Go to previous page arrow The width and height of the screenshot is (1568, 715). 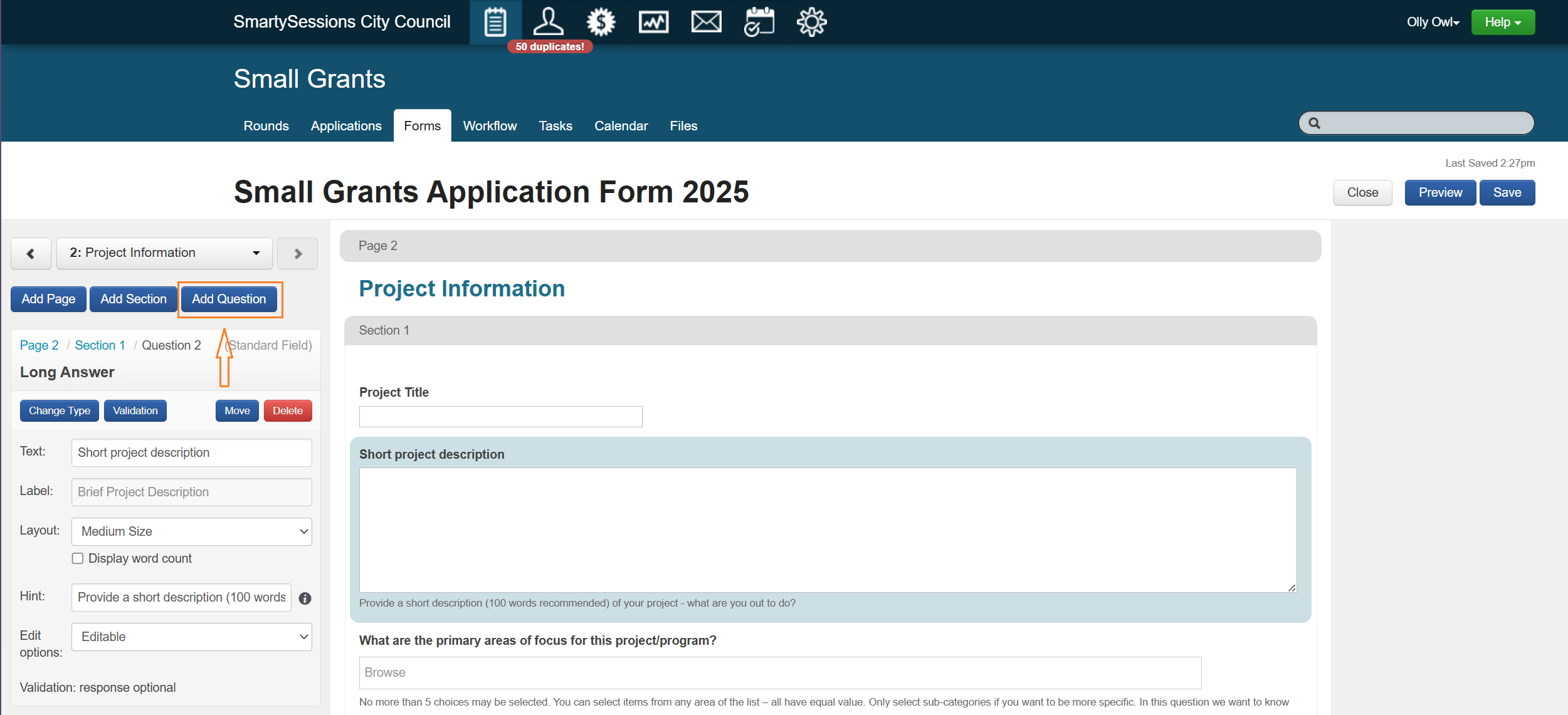point(31,254)
